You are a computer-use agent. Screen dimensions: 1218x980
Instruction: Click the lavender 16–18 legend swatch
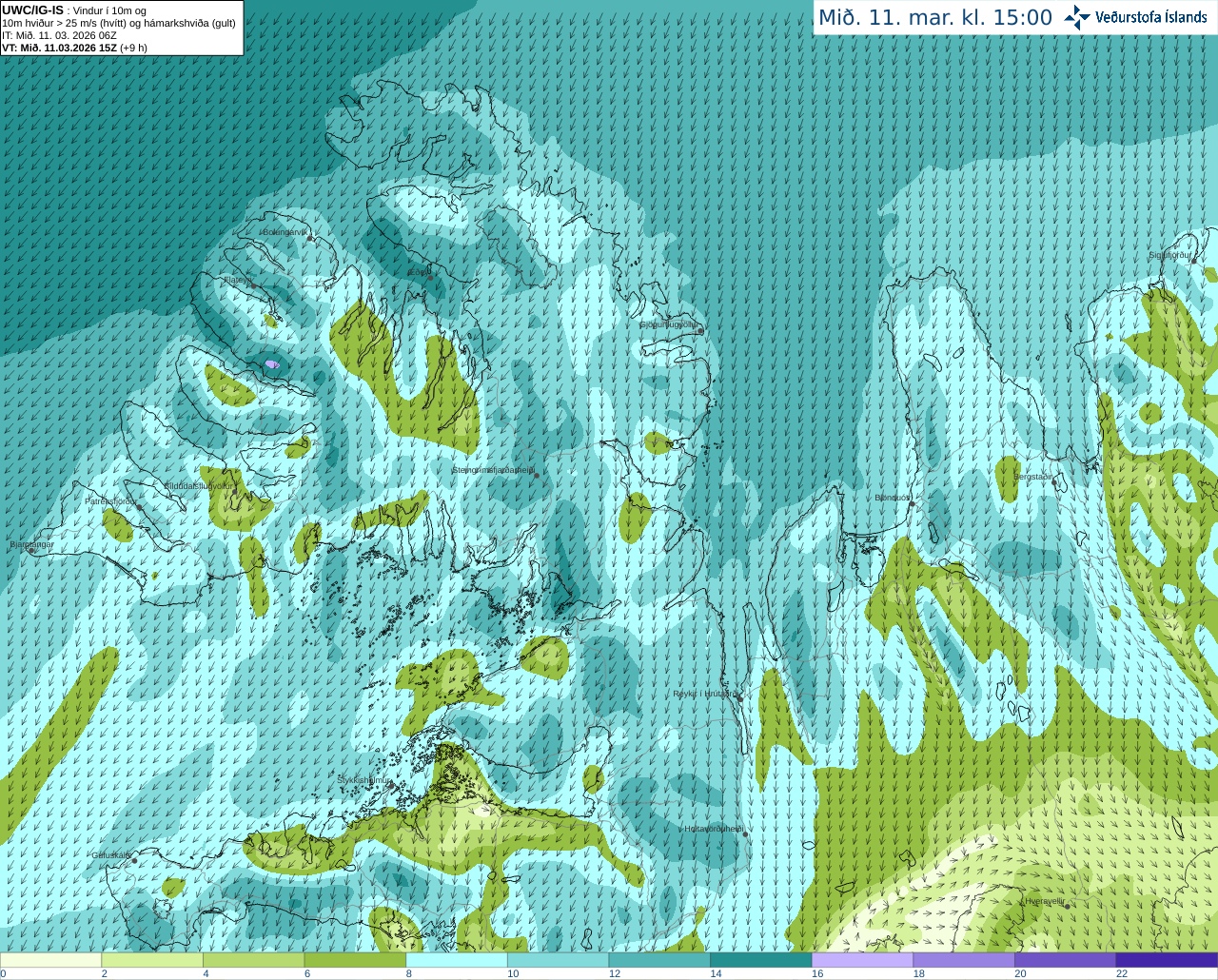862,960
